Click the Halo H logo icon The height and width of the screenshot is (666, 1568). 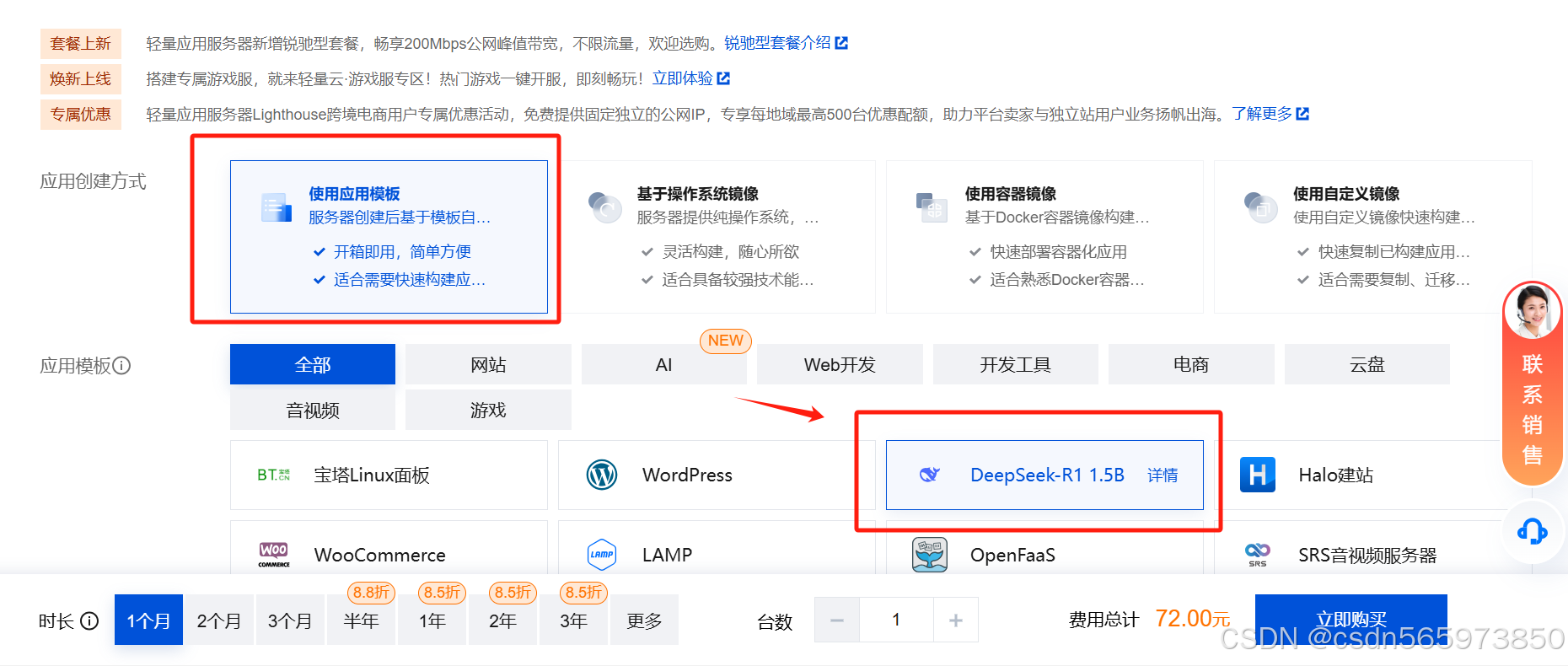(x=1258, y=475)
